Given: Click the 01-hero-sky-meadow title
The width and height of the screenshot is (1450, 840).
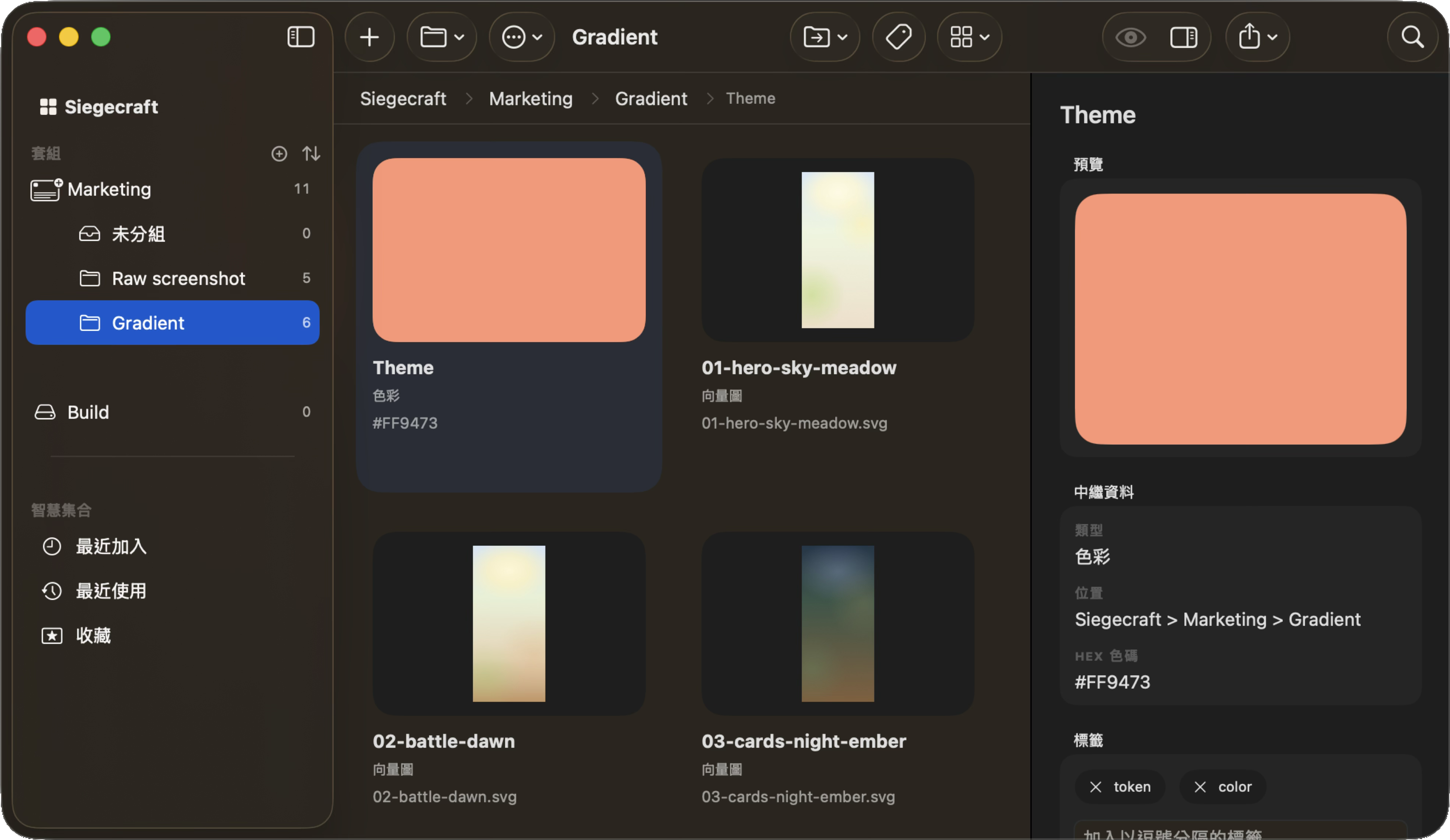Looking at the screenshot, I should click(x=799, y=368).
